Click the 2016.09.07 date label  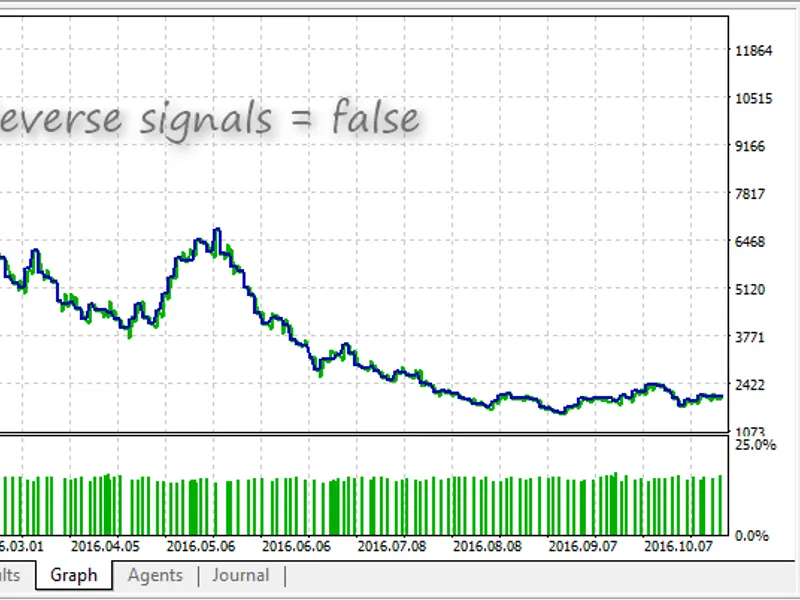tap(583, 546)
